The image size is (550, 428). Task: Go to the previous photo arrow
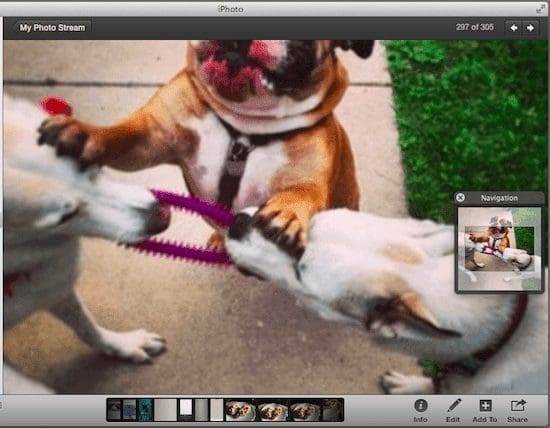coord(514,28)
